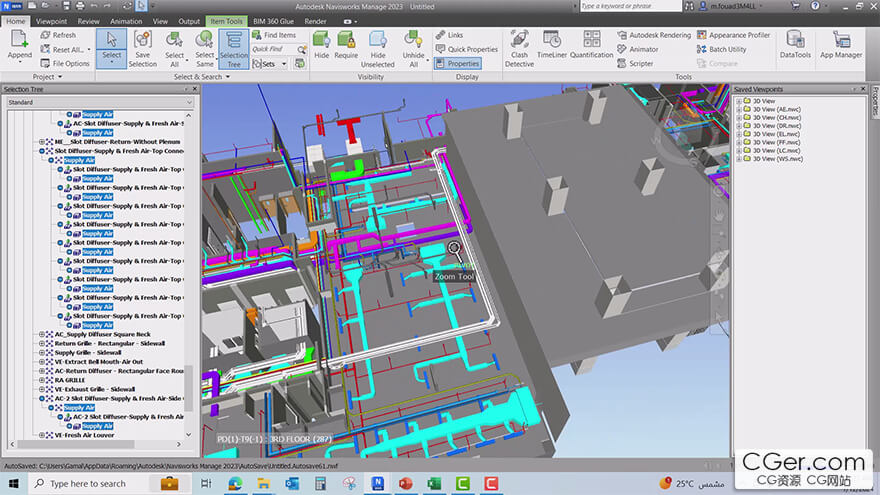880x495 pixels.
Task: Open App Manager
Action: click(x=841, y=45)
